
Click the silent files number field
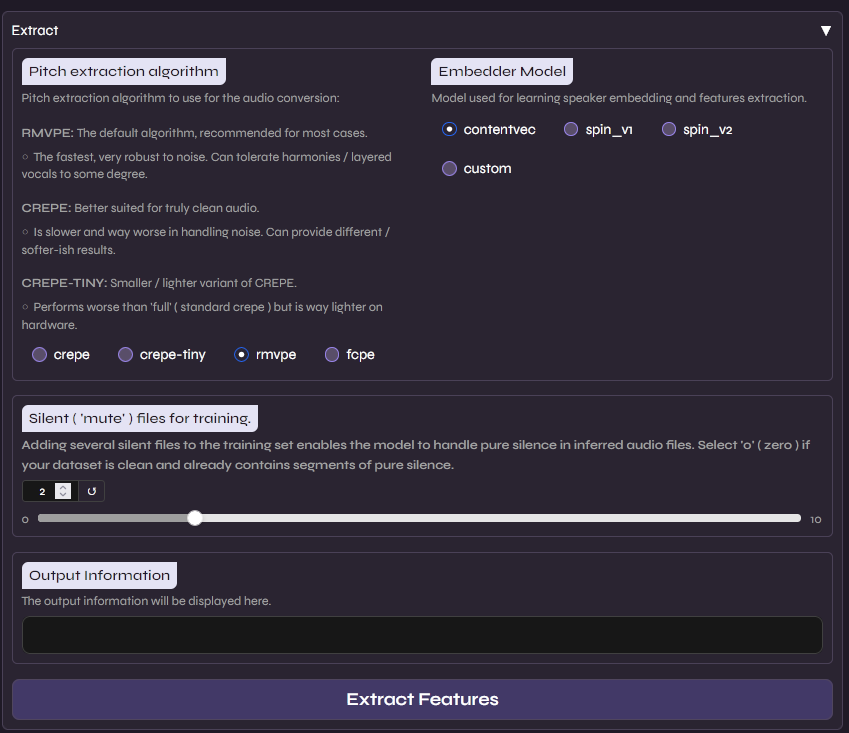[40, 492]
